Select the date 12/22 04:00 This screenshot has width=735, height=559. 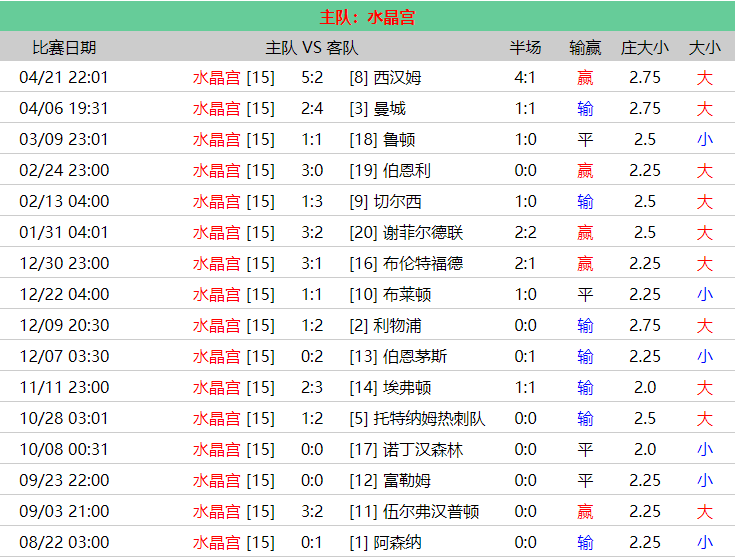click(64, 294)
